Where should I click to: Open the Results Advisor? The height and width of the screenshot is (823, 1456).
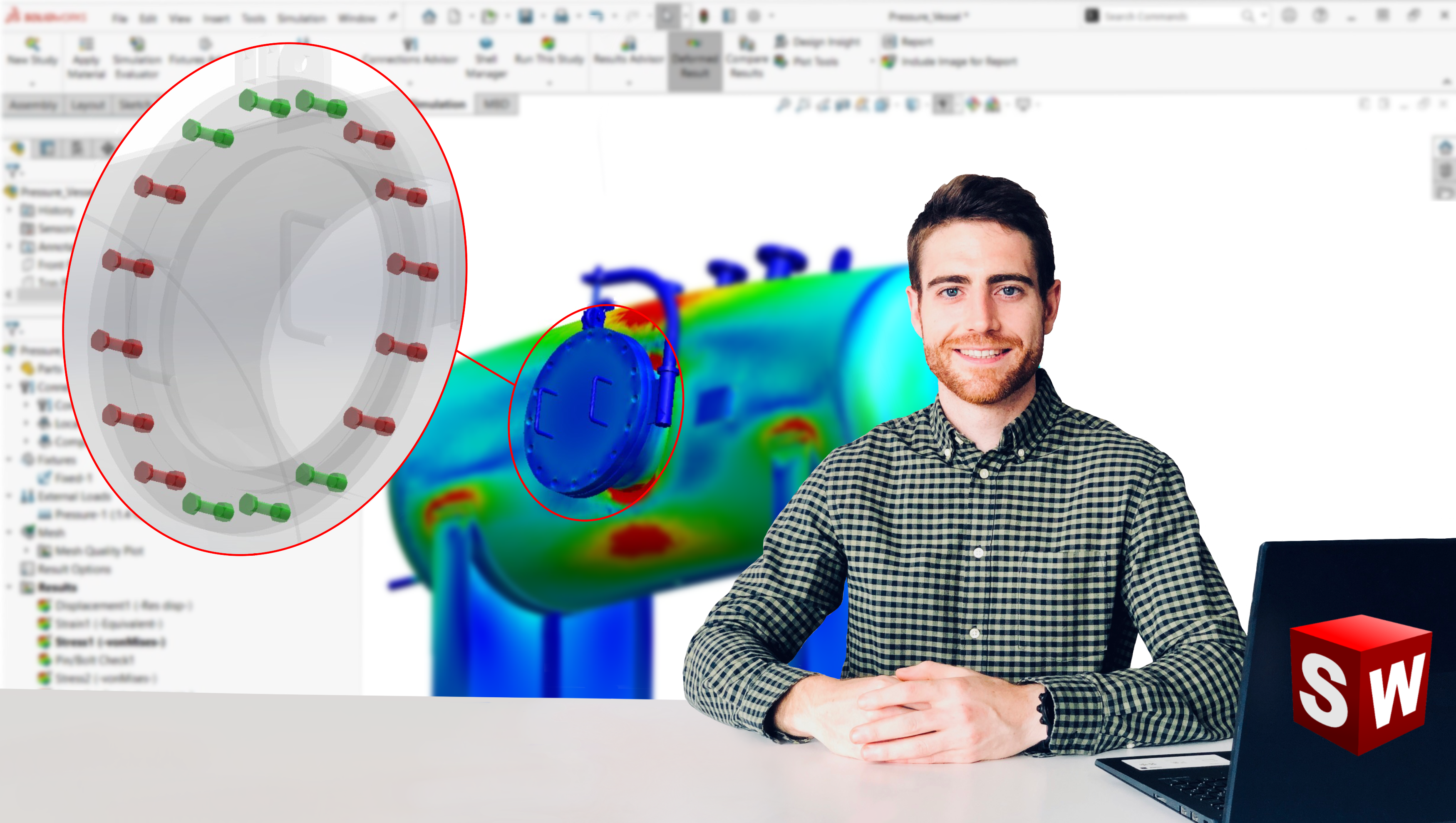point(628,51)
